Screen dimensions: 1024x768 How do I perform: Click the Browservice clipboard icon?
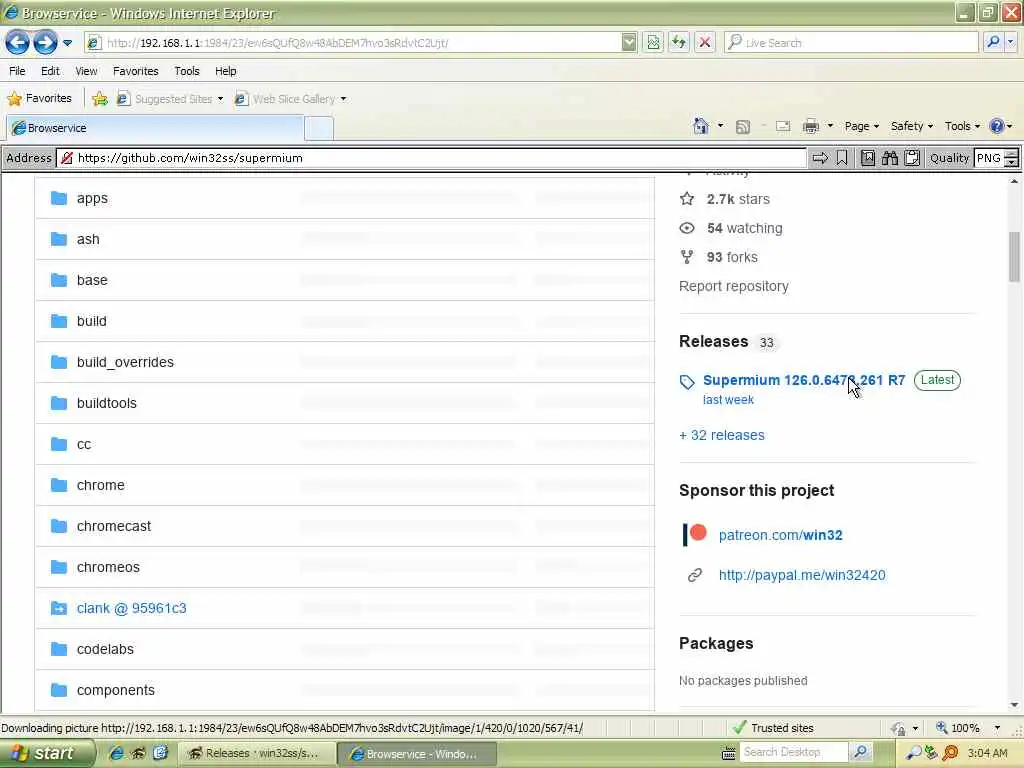point(912,158)
